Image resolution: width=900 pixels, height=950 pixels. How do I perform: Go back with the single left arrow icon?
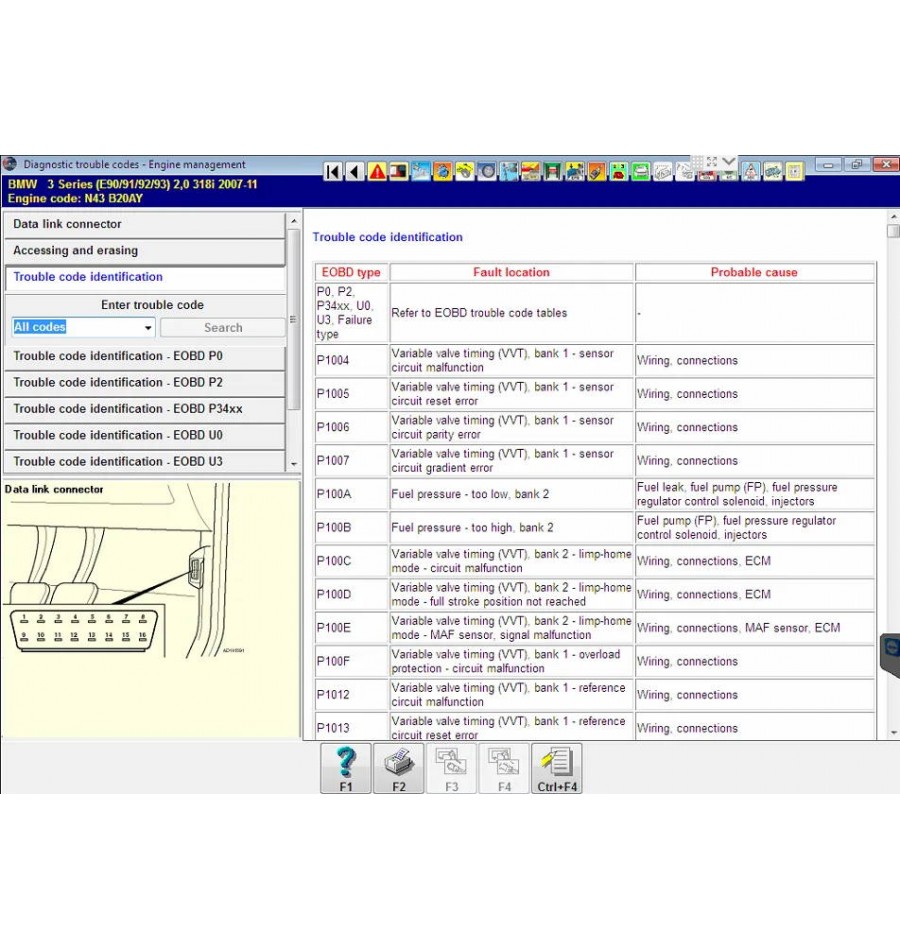pyautogui.click(x=355, y=171)
